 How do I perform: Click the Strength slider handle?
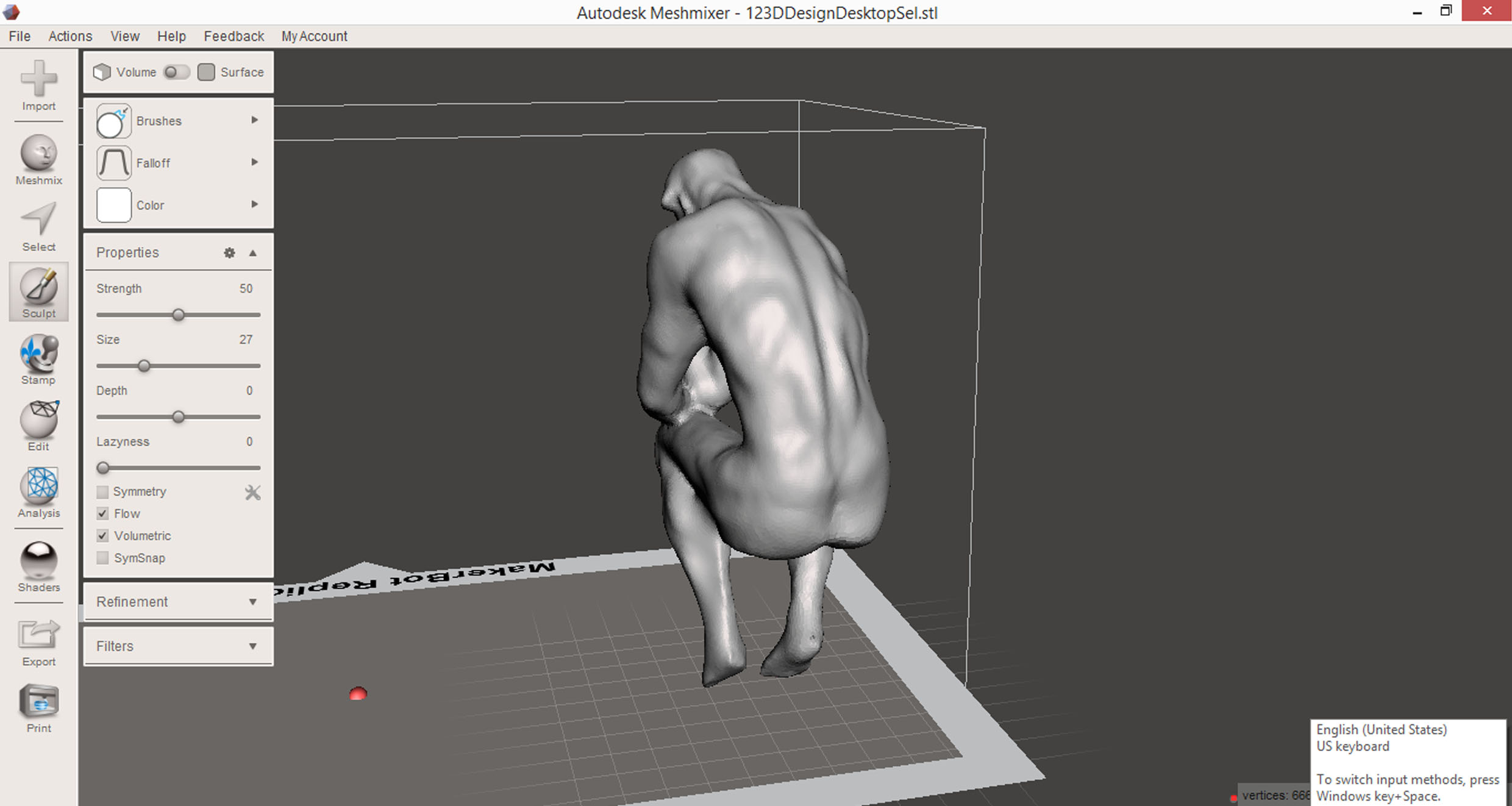[x=178, y=315]
